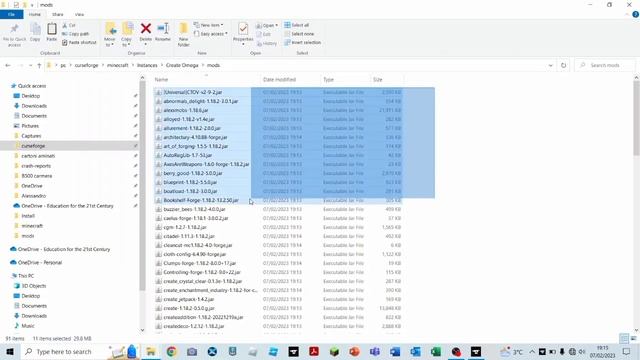Open the notification center icon

[627, 352]
